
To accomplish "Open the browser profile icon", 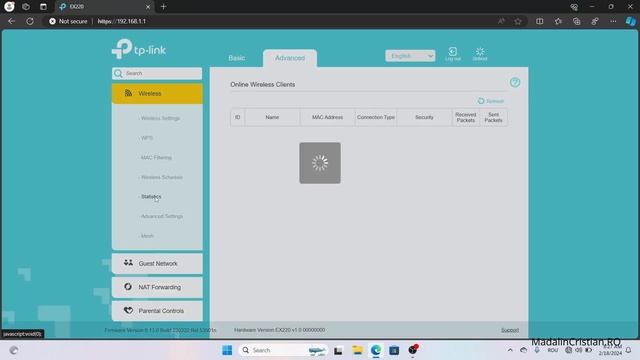I will (9, 7).
